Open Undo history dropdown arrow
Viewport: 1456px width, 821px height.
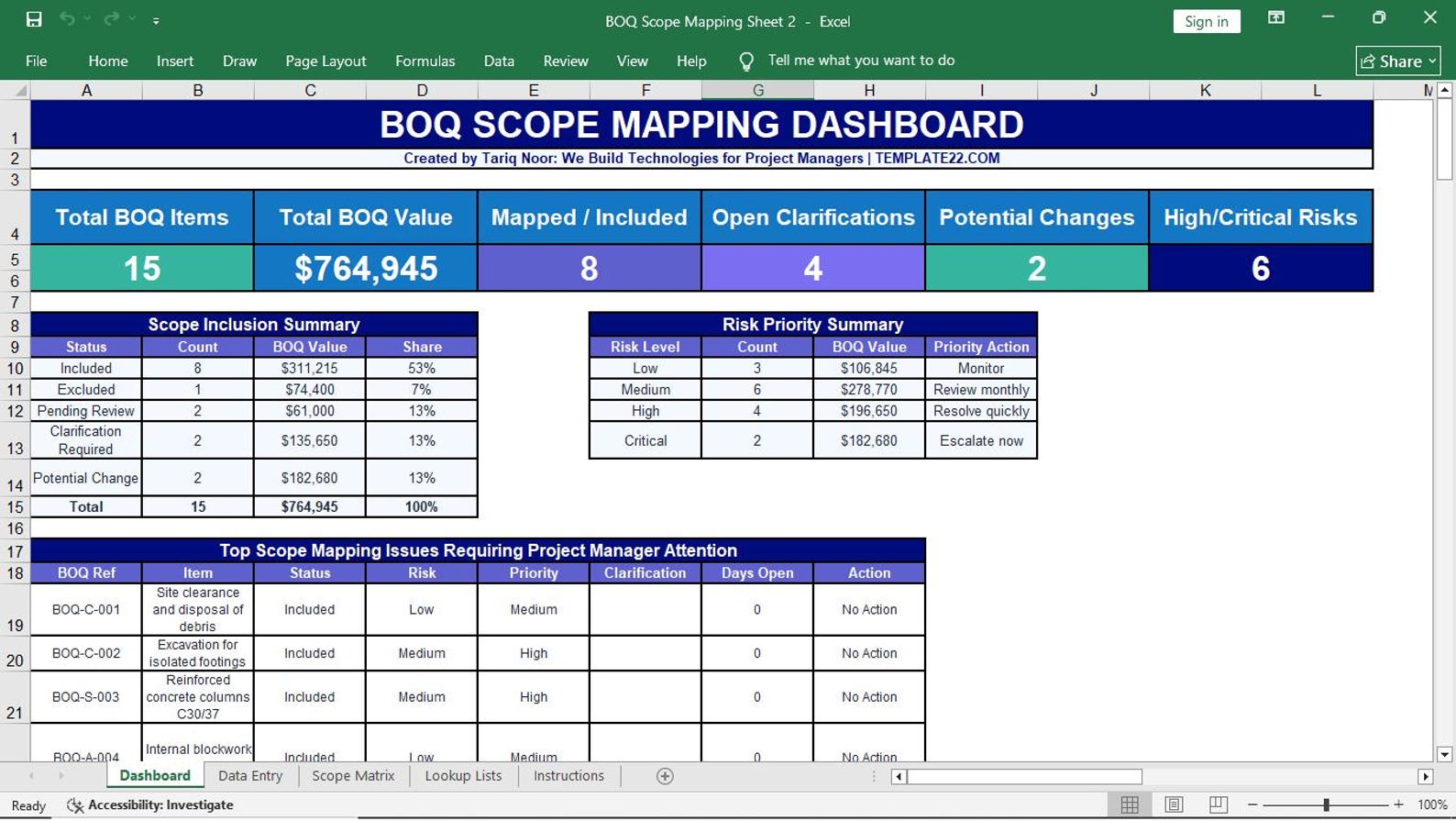pyautogui.click(x=88, y=19)
